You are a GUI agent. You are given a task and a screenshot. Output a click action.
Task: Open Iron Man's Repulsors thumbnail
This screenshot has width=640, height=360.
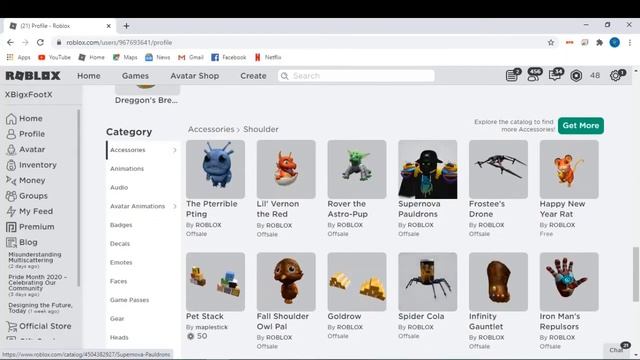[x=569, y=282]
